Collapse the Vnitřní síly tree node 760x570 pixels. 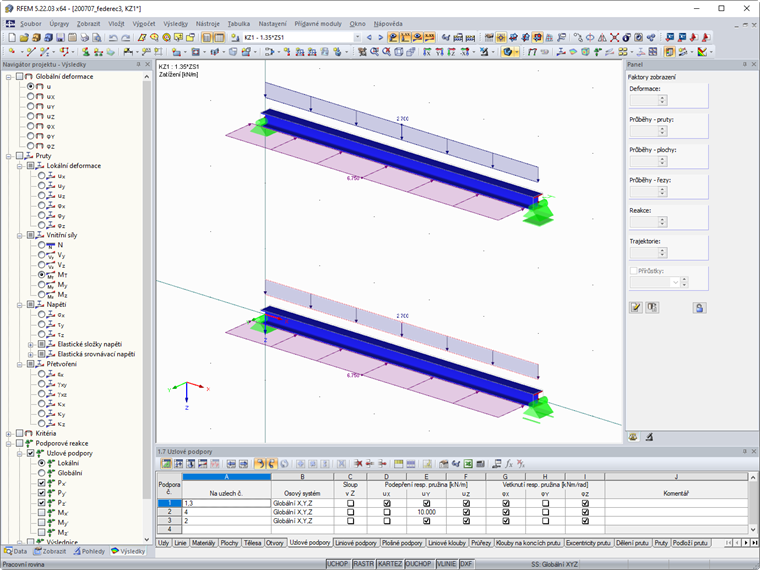(19, 236)
